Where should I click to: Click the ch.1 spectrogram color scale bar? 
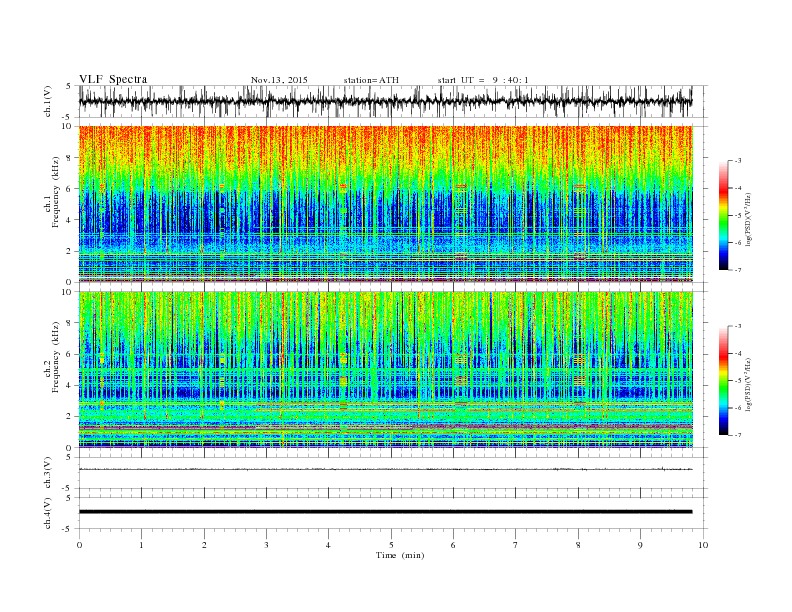pos(723,215)
